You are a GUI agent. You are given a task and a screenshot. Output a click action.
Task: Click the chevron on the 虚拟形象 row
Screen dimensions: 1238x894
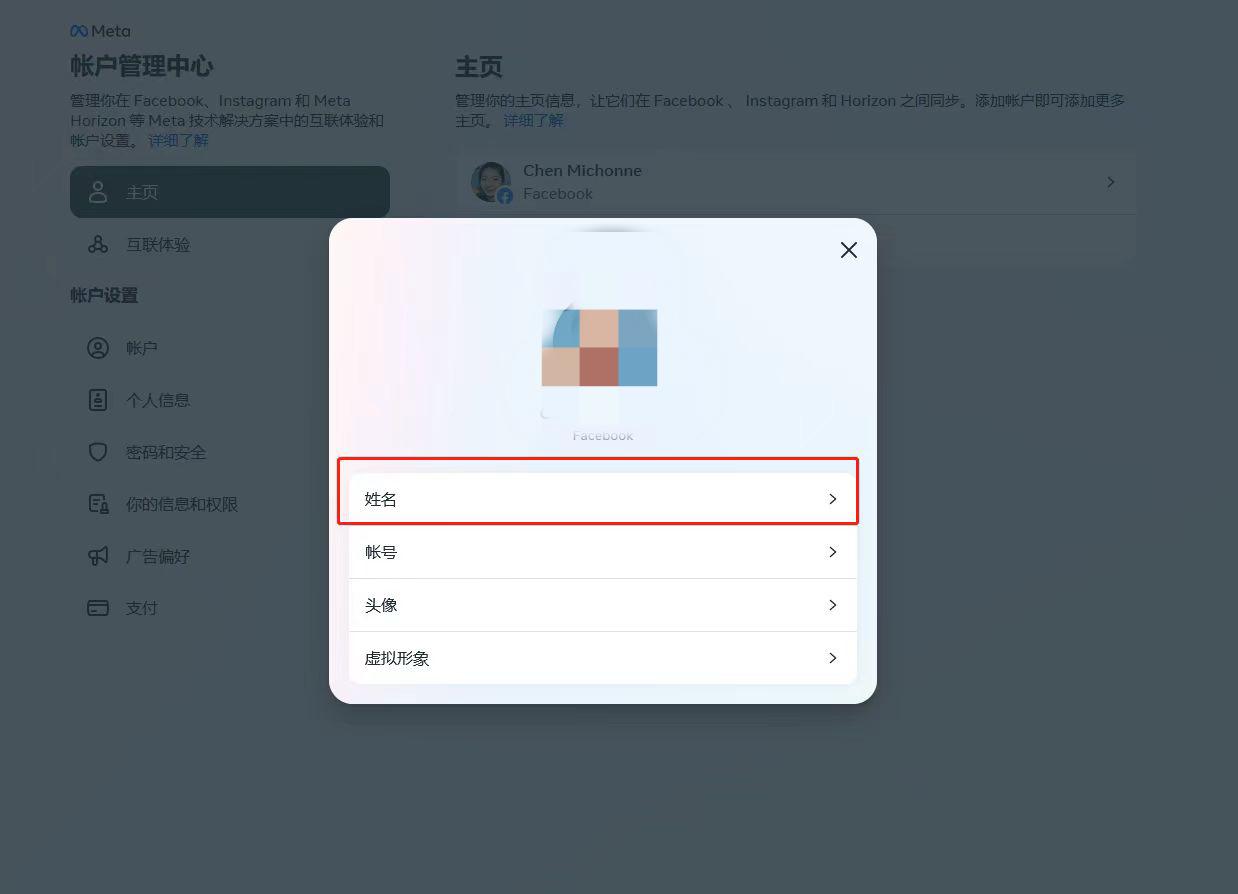[x=832, y=658]
